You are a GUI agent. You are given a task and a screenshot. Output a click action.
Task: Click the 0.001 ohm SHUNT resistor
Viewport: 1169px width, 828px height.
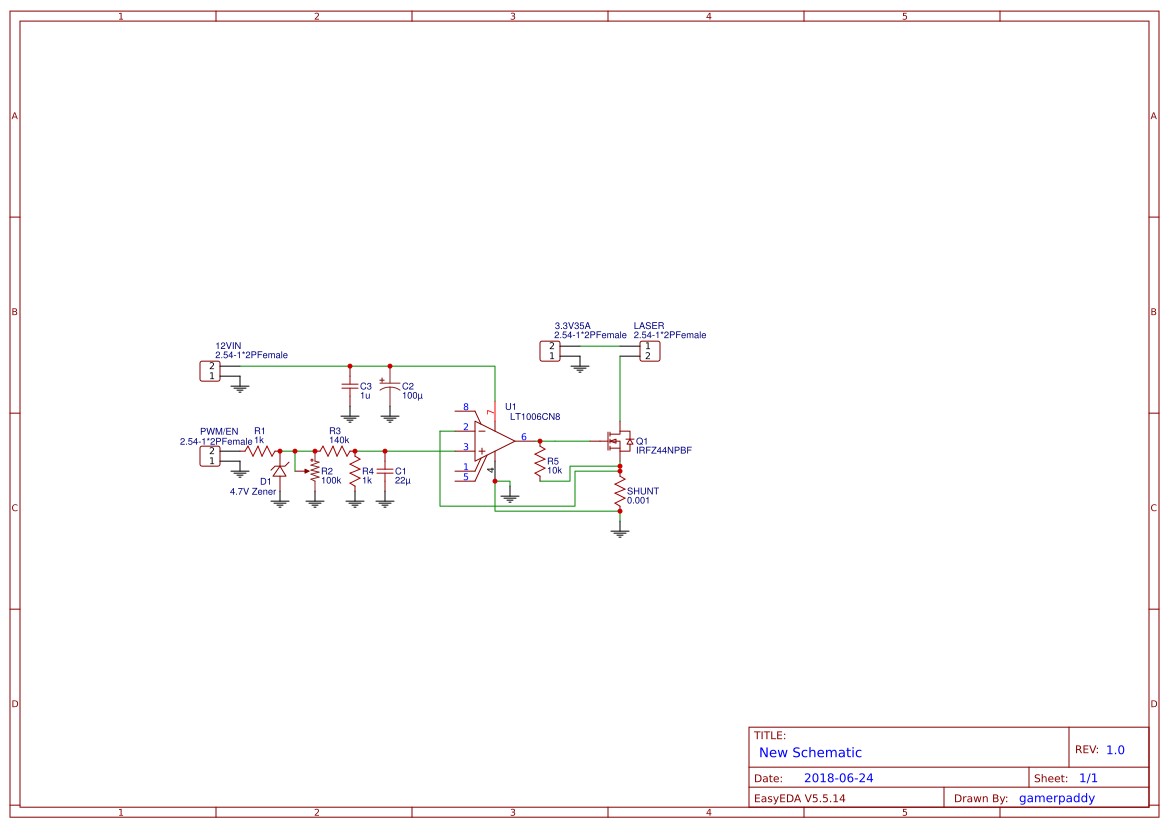pyautogui.click(x=620, y=493)
